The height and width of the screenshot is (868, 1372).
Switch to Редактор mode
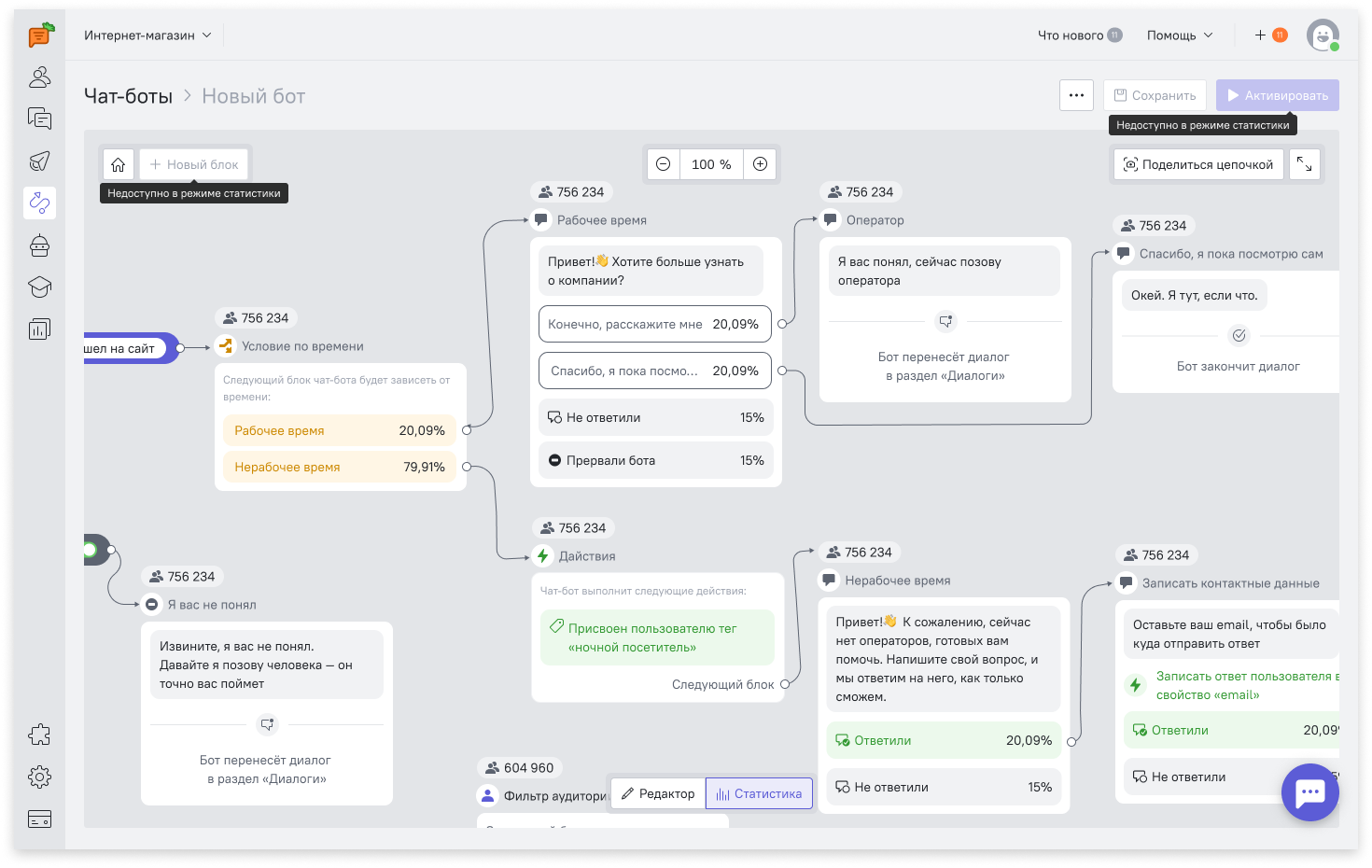click(x=658, y=794)
